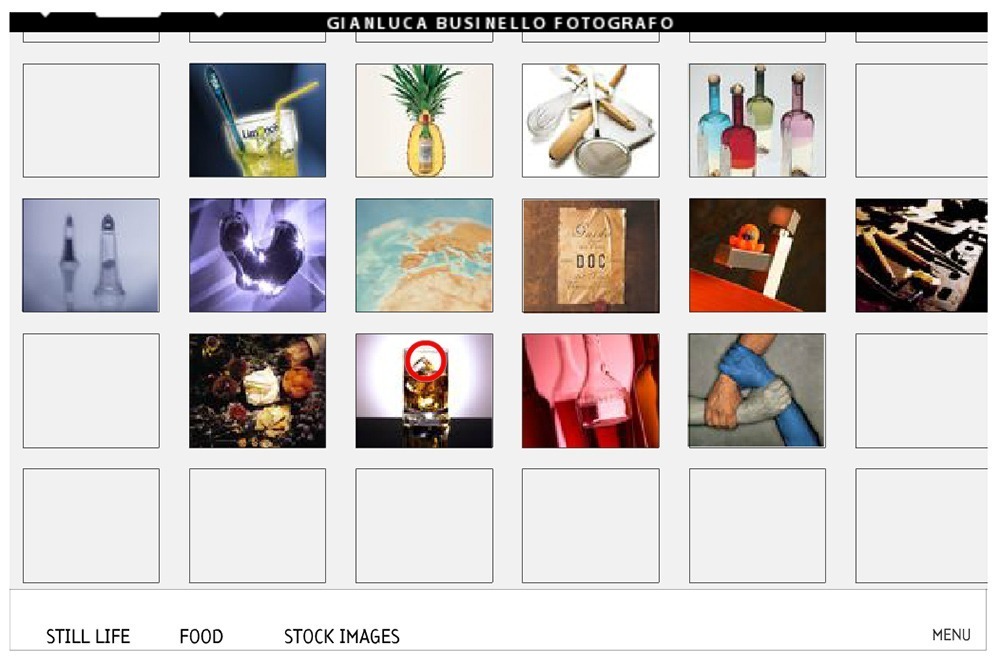Viewport: 1000px width, 664px height.
Task: Select the kitchen utensils and rolling pins thumbnail
Action: (591, 120)
